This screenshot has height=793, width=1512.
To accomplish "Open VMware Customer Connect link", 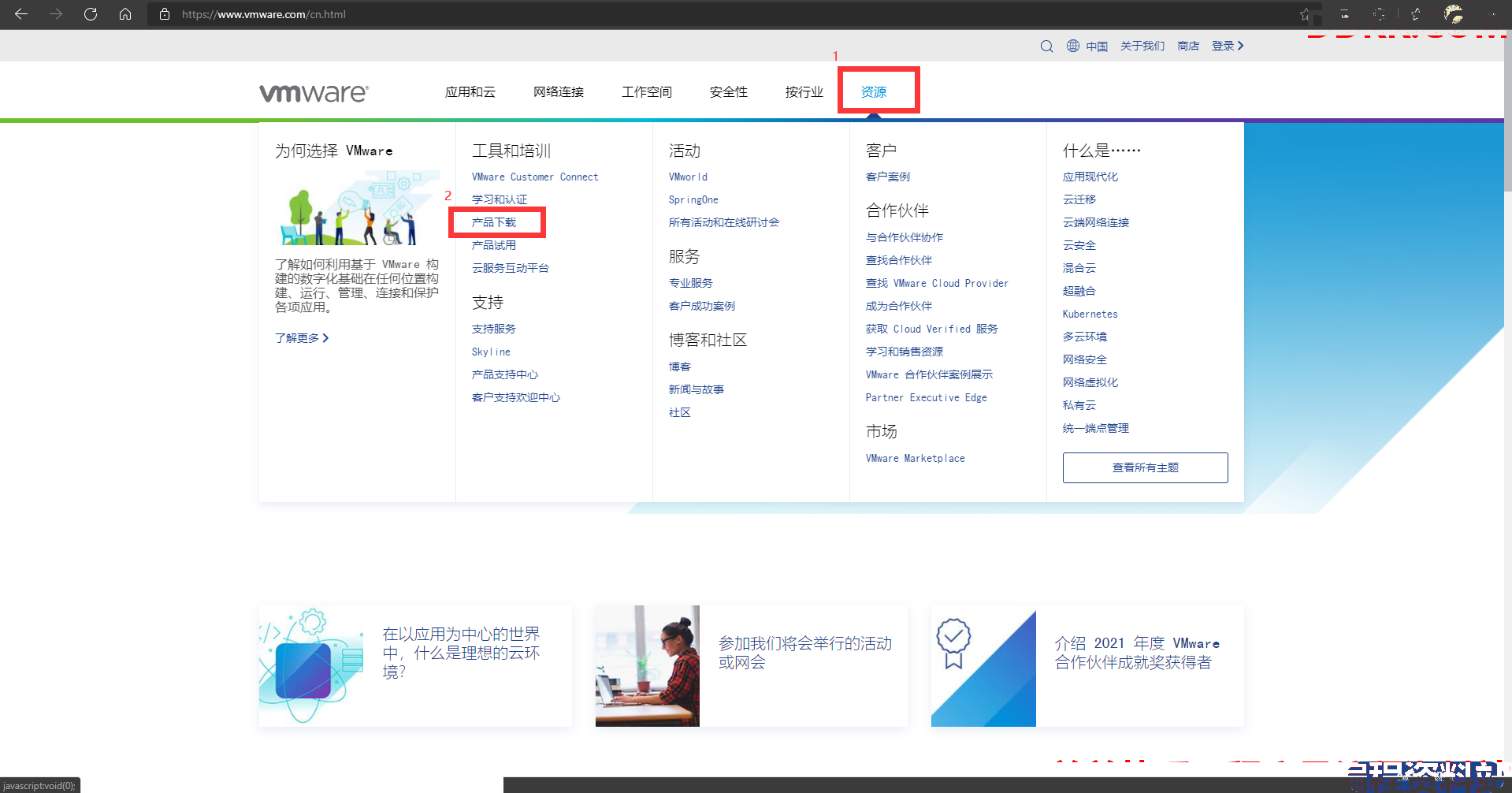I will coord(535,177).
